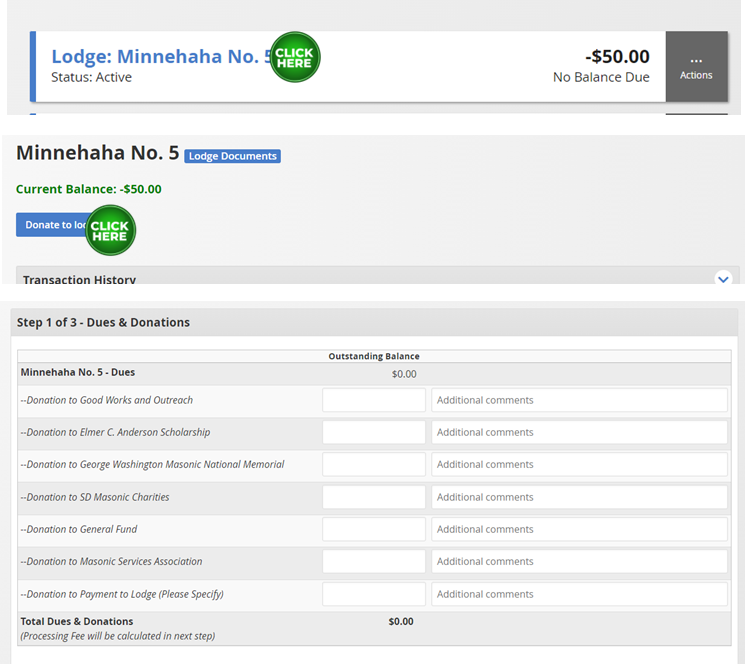Click comments field for SD Masonic Charities

coord(579,497)
